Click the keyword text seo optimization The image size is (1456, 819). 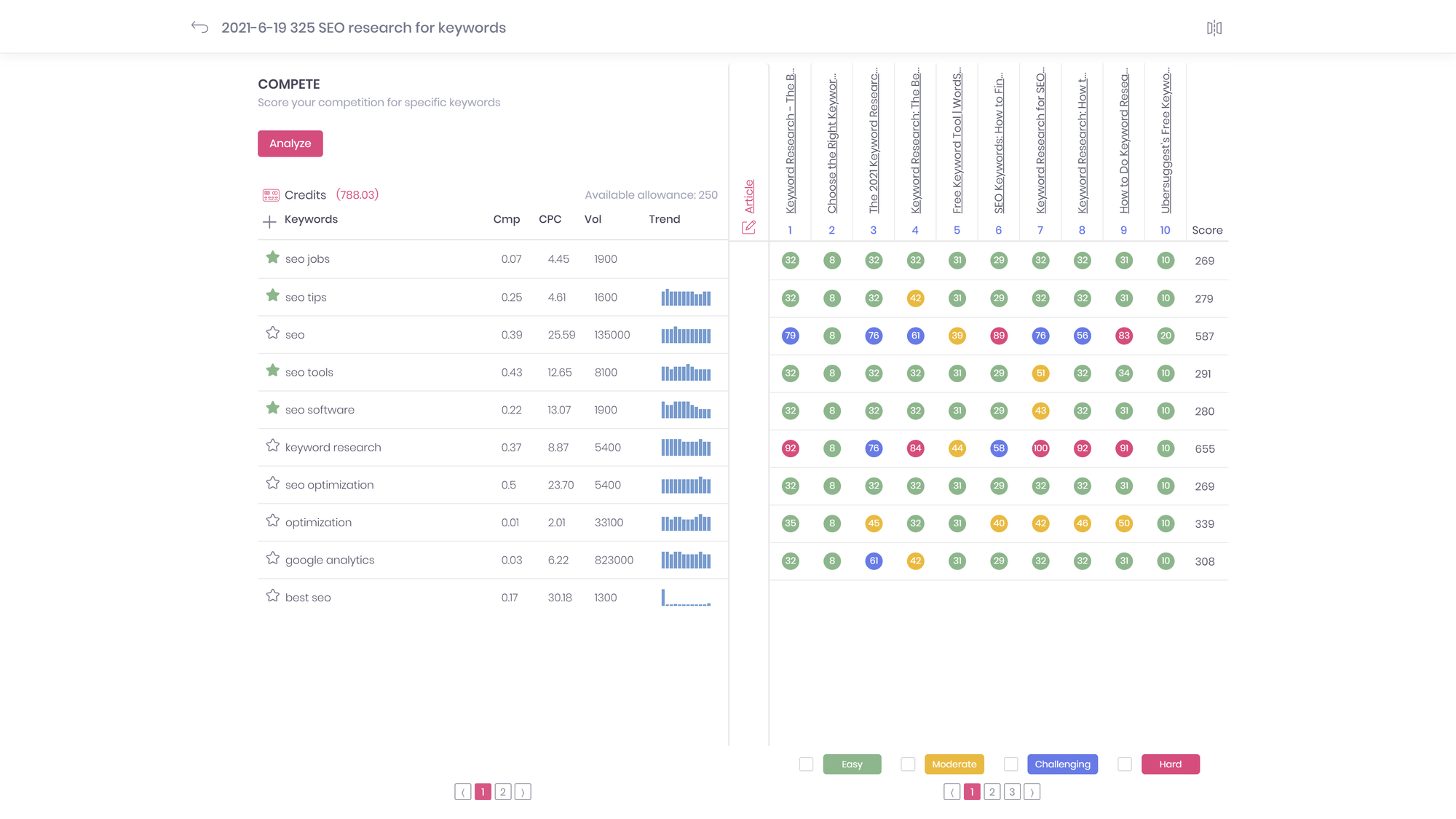coord(330,485)
